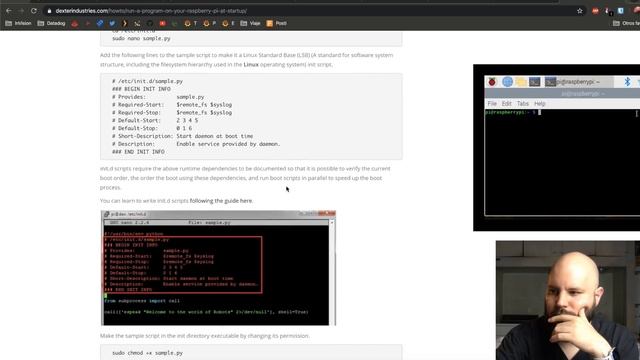Follow the Linux link in the paragraph
The width and height of the screenshot is (640, 360).
point(251,64)
